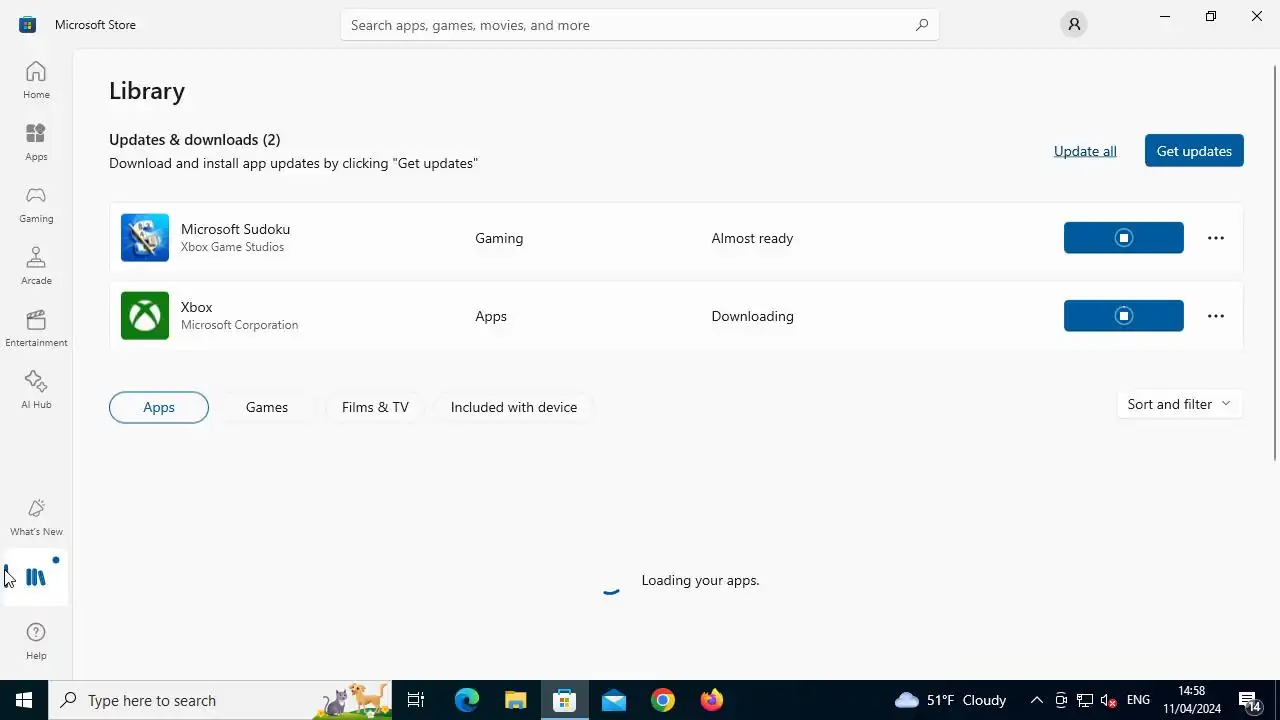This screenshot has height=720, width=1280.
Task: Click the Microsoft Store taskbar icon
Action: tap(565, 700)
